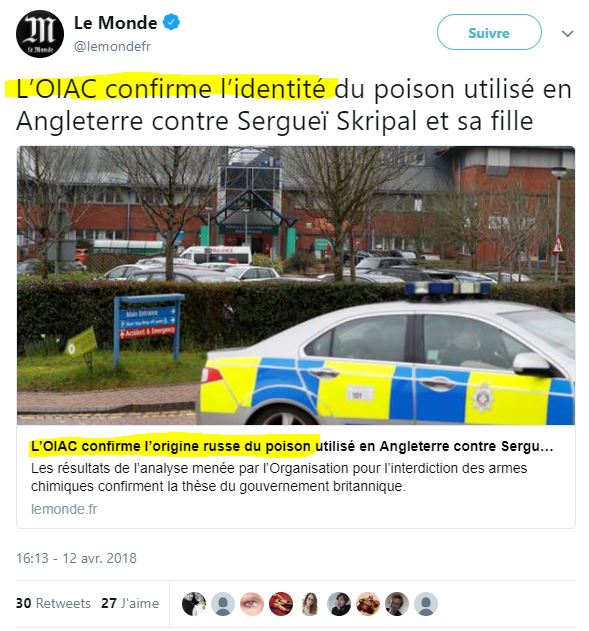Open the red shoes avatar
This screenshot has width=589, height=631.
281,604
